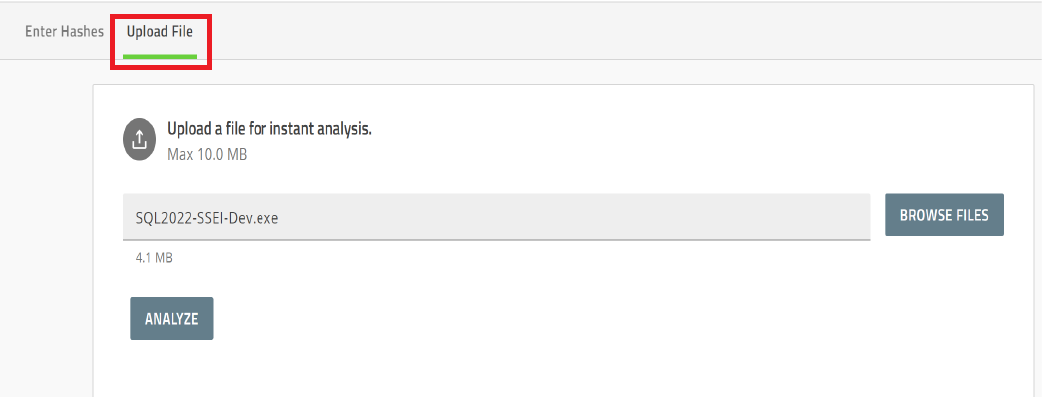Click the empty space right of the ANALYZE button
1042x397 pixels.
pyautogui.click(x=598, y=319)
